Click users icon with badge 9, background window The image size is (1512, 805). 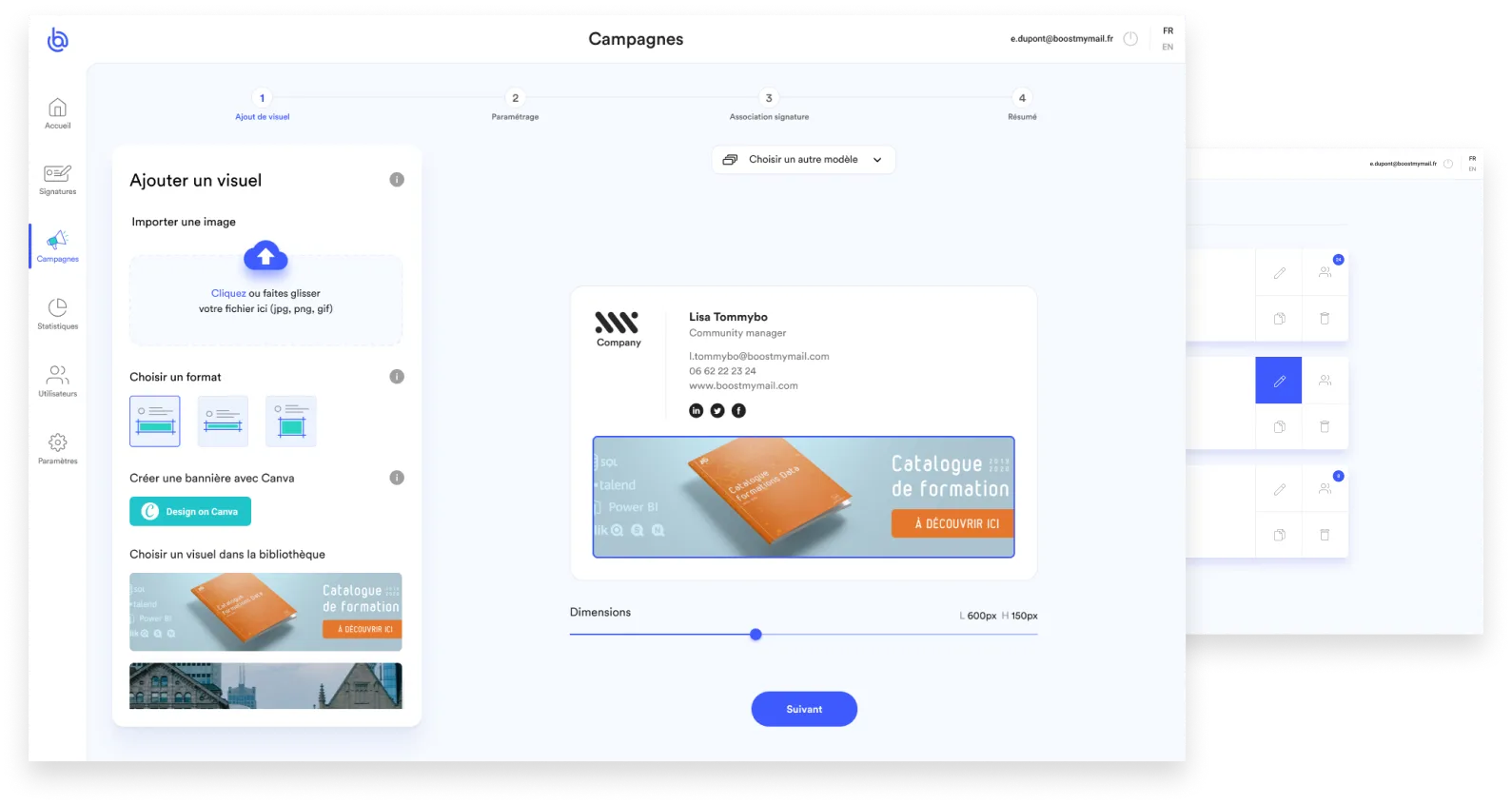click(x=1325, y=488)
